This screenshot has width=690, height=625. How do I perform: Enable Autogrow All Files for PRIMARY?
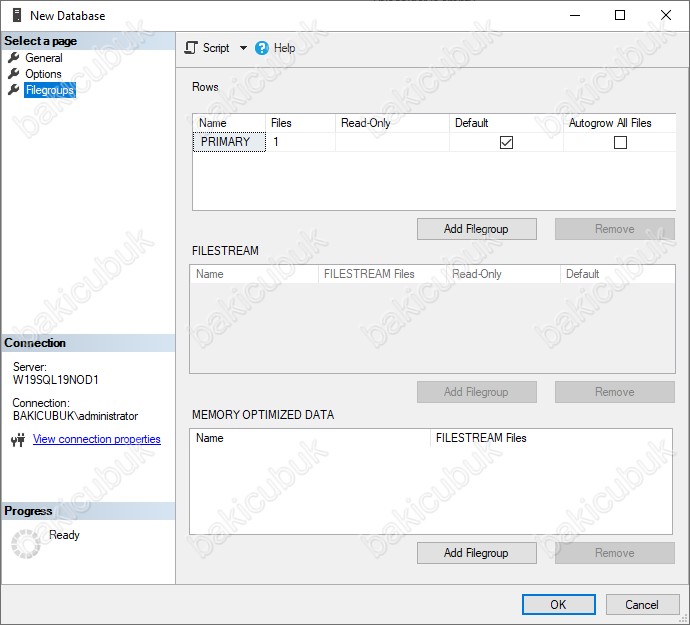coord(620,142)
